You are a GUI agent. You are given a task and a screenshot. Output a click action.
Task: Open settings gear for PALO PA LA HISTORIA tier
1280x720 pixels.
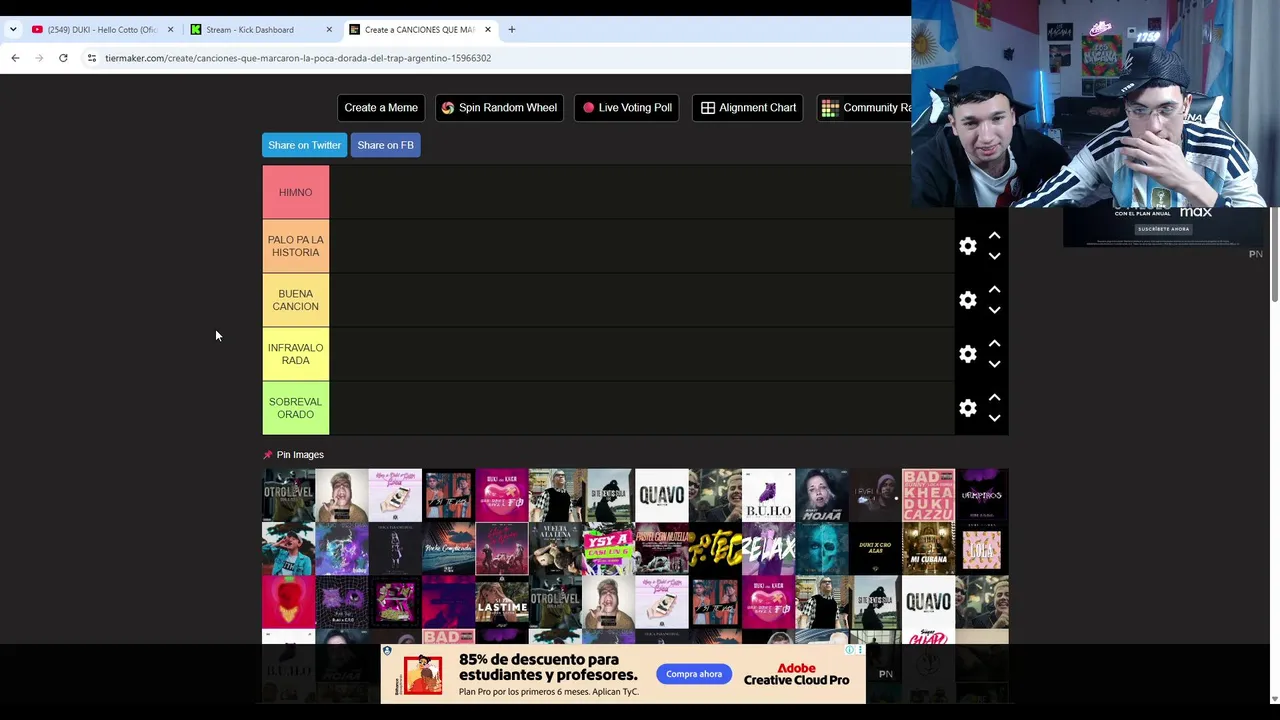click(x=967, y=246)
